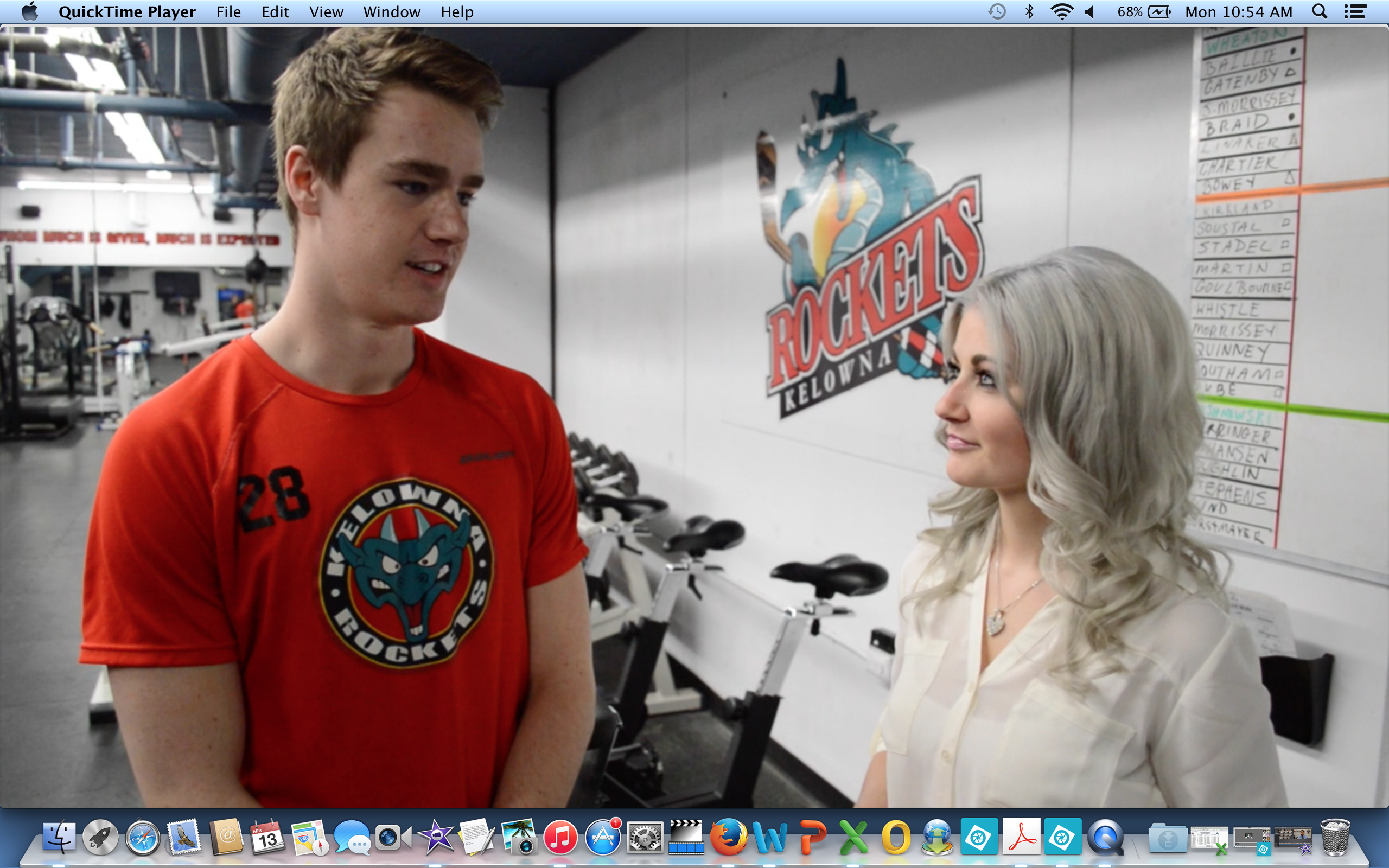The image size is (1389, 868).
Task: Open the Wi-Fi status menu
Action: pos(1061,12)
